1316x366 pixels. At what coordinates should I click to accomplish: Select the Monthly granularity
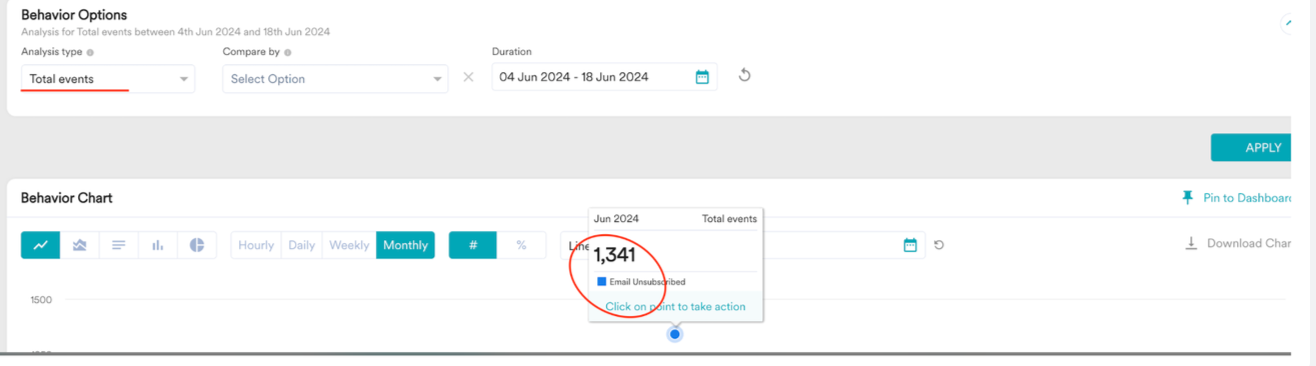click(x=405, y=245)
